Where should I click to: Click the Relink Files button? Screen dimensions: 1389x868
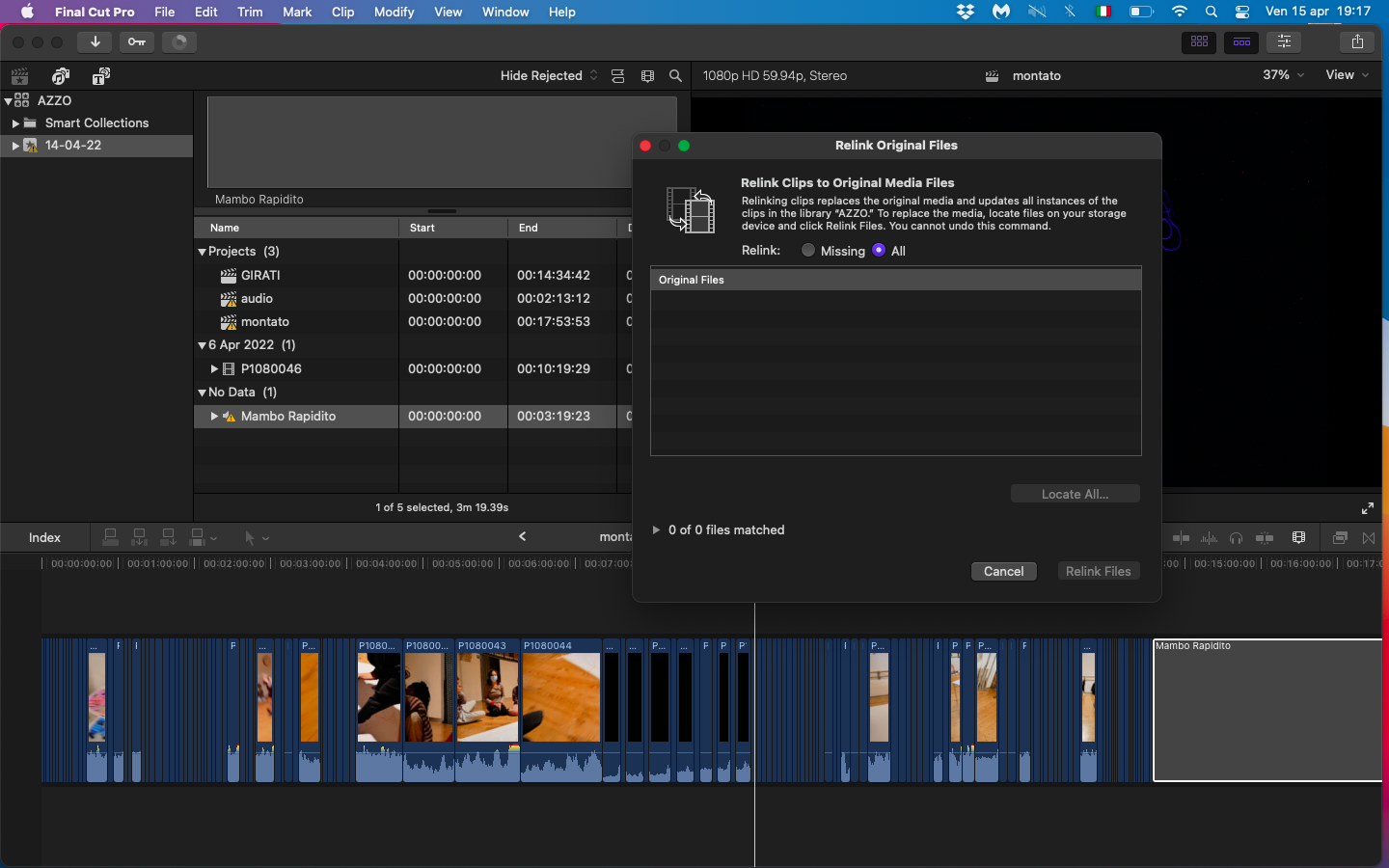pos(1098,571)
